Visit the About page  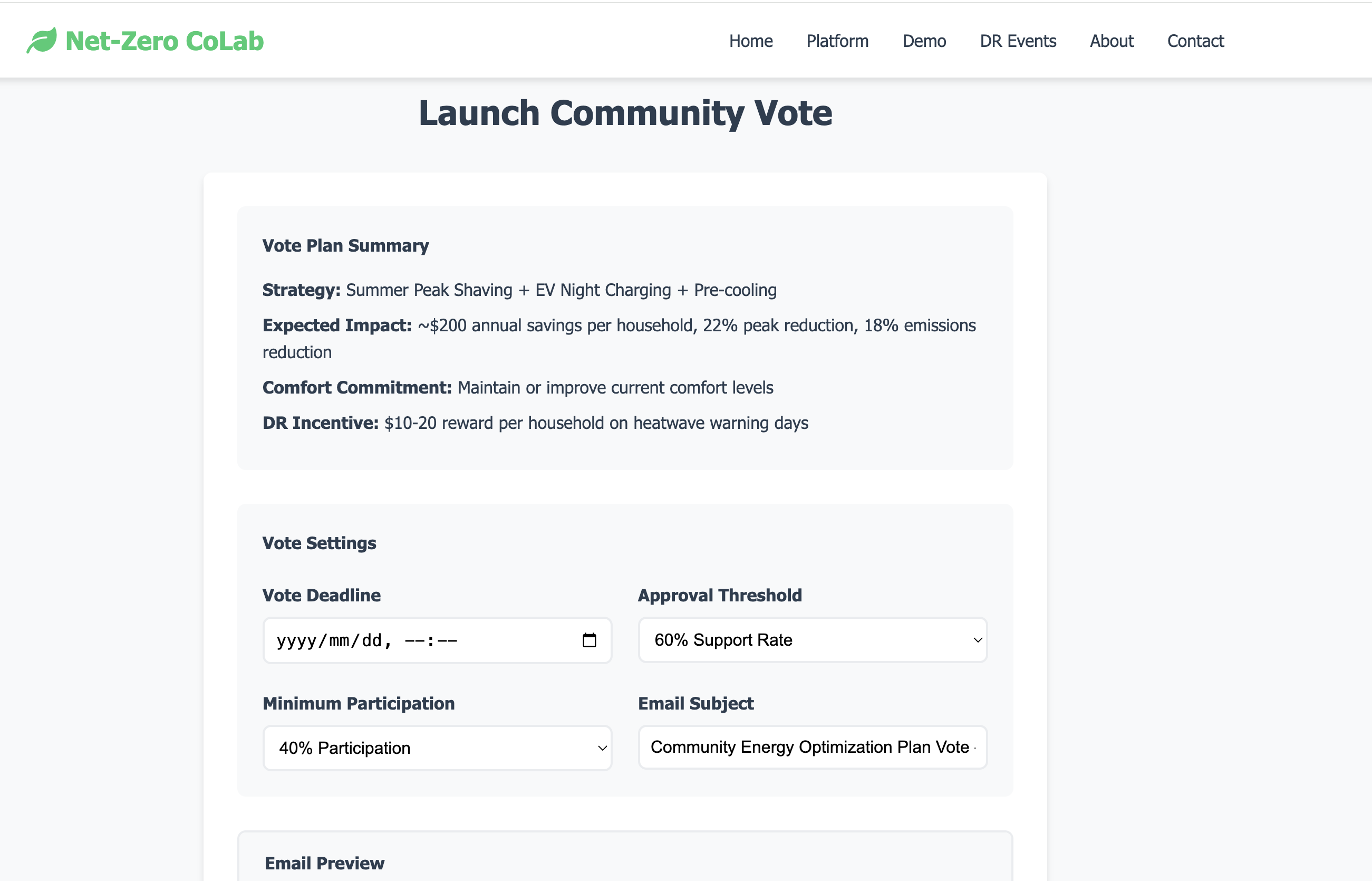coord(1112,41)
